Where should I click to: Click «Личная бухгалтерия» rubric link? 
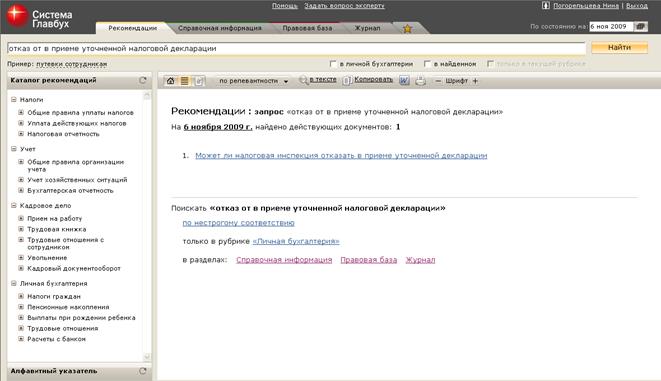(296, 241)
